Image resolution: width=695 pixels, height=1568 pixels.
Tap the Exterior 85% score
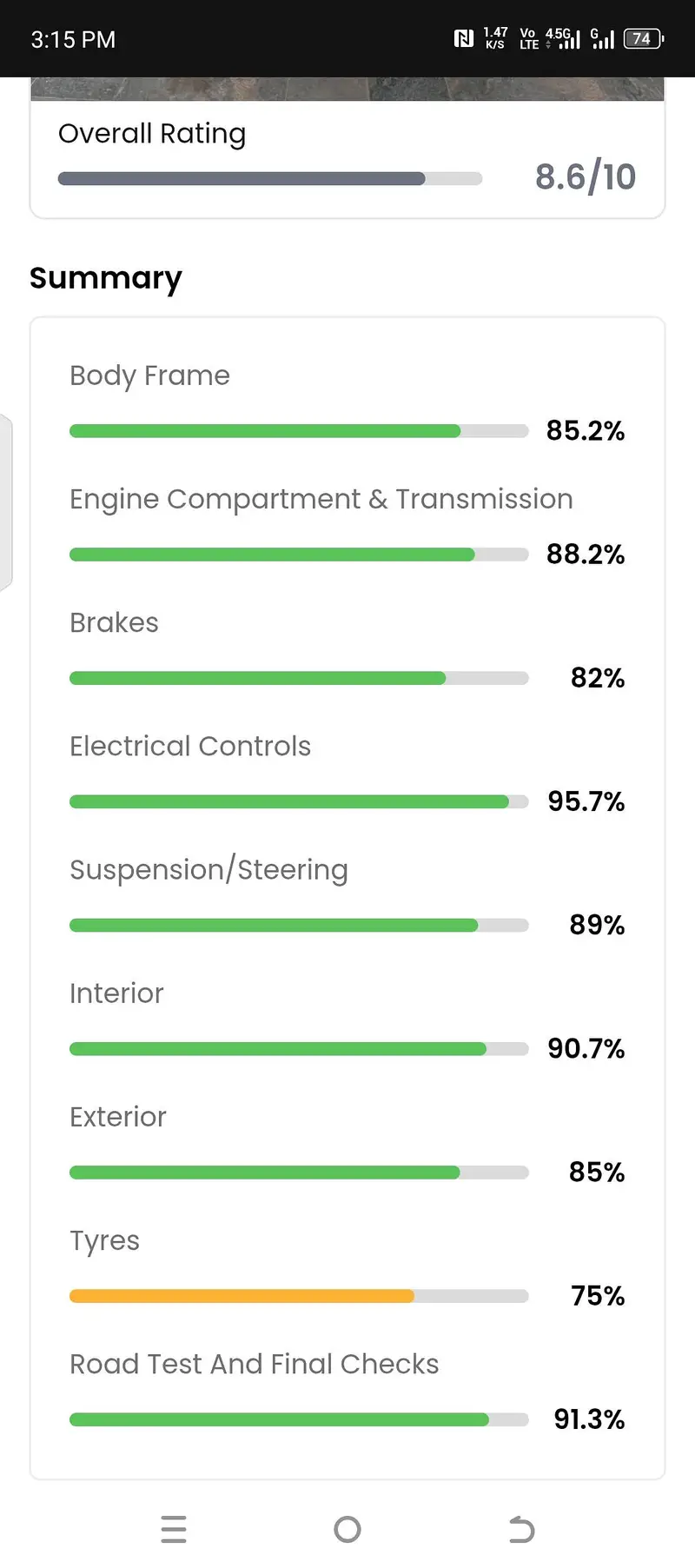tap(596, 1172)
